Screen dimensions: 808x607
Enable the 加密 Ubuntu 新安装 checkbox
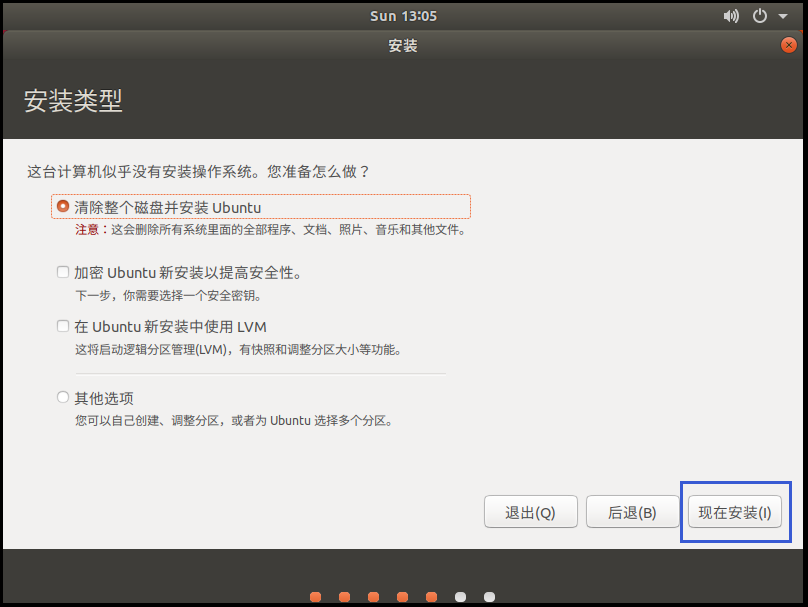click(x=62, y=271)
